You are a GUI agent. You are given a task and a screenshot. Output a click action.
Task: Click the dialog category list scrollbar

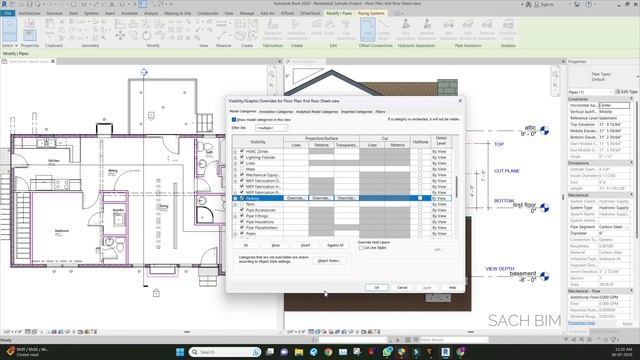tap(456, 187)
